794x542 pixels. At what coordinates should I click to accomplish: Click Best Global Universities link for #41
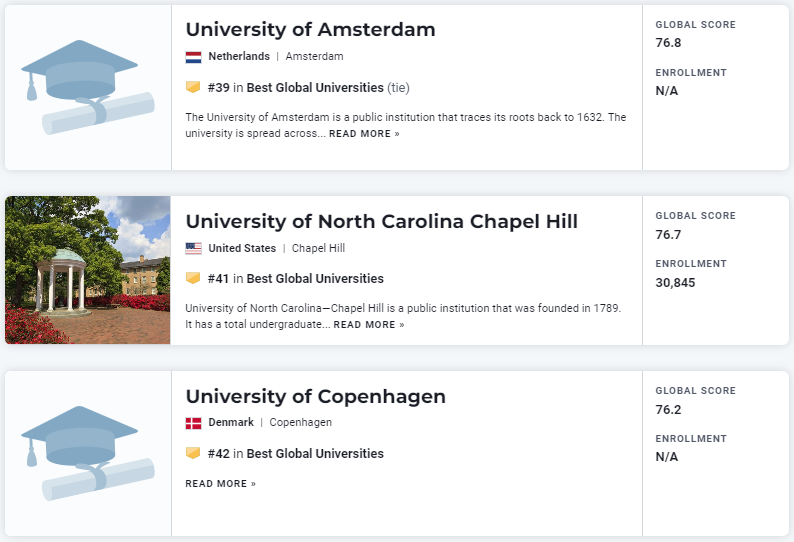pyautogui.click(x=315, y=279)
